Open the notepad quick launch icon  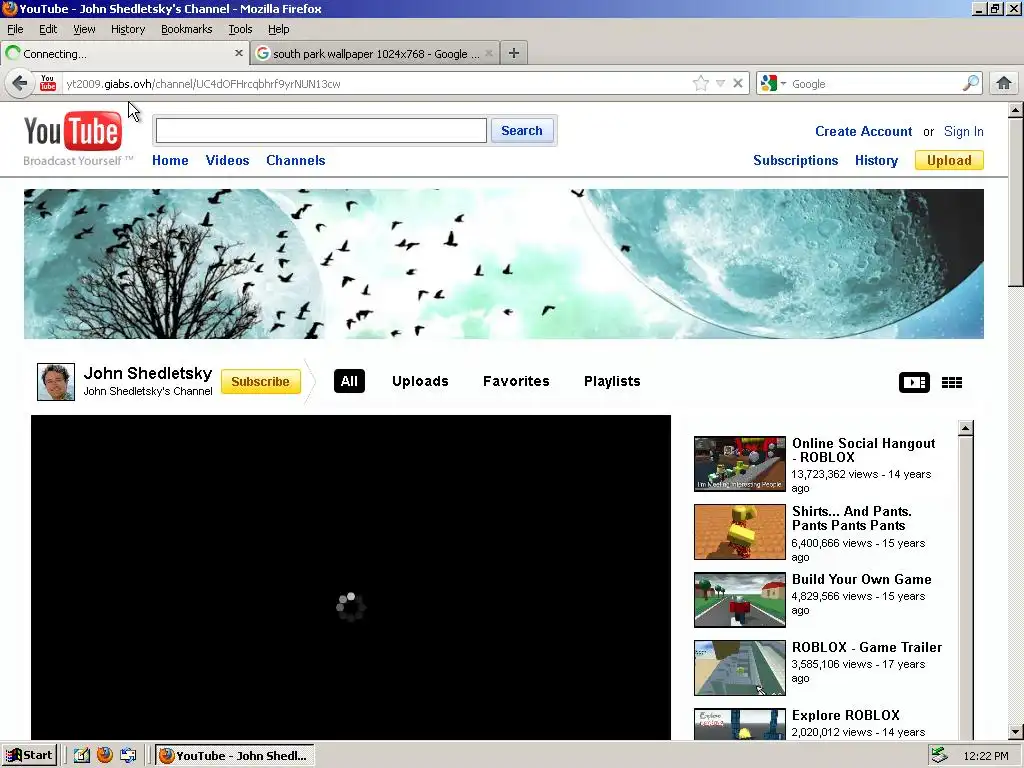[82, 756]
